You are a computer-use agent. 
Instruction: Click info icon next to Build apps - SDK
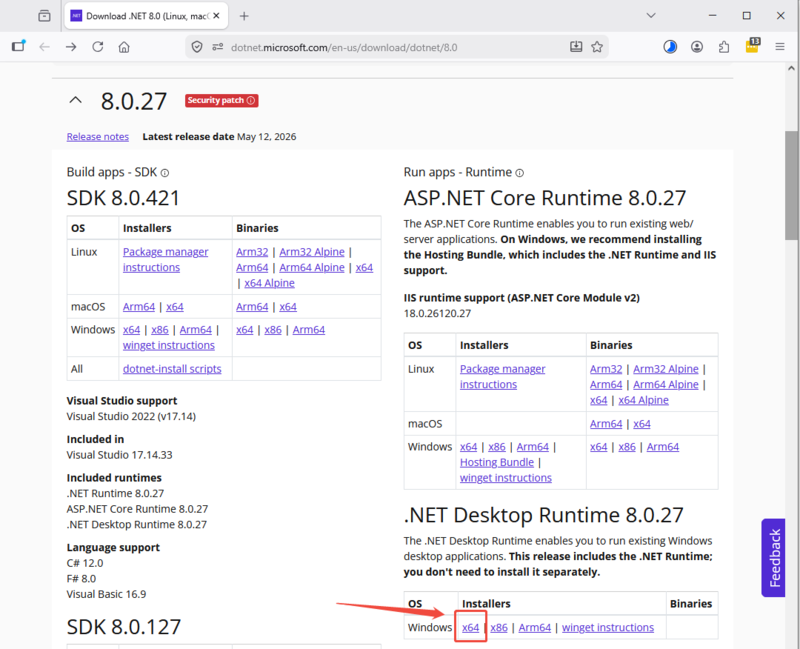tap(165, 173)
